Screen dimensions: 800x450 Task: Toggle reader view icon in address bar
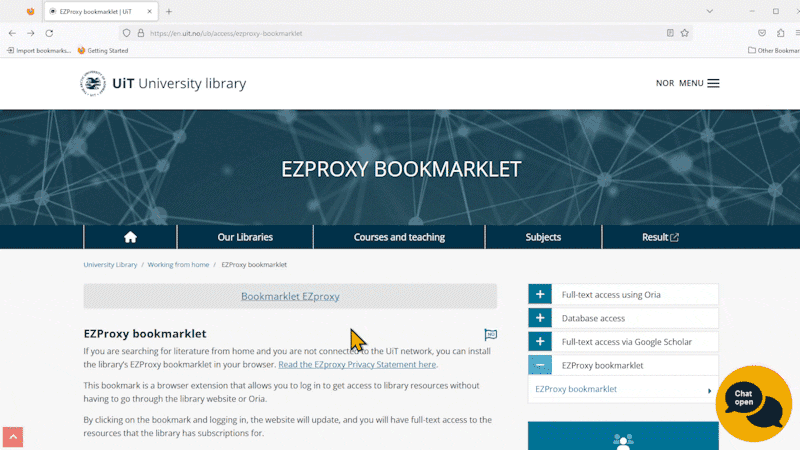[670, 33]
